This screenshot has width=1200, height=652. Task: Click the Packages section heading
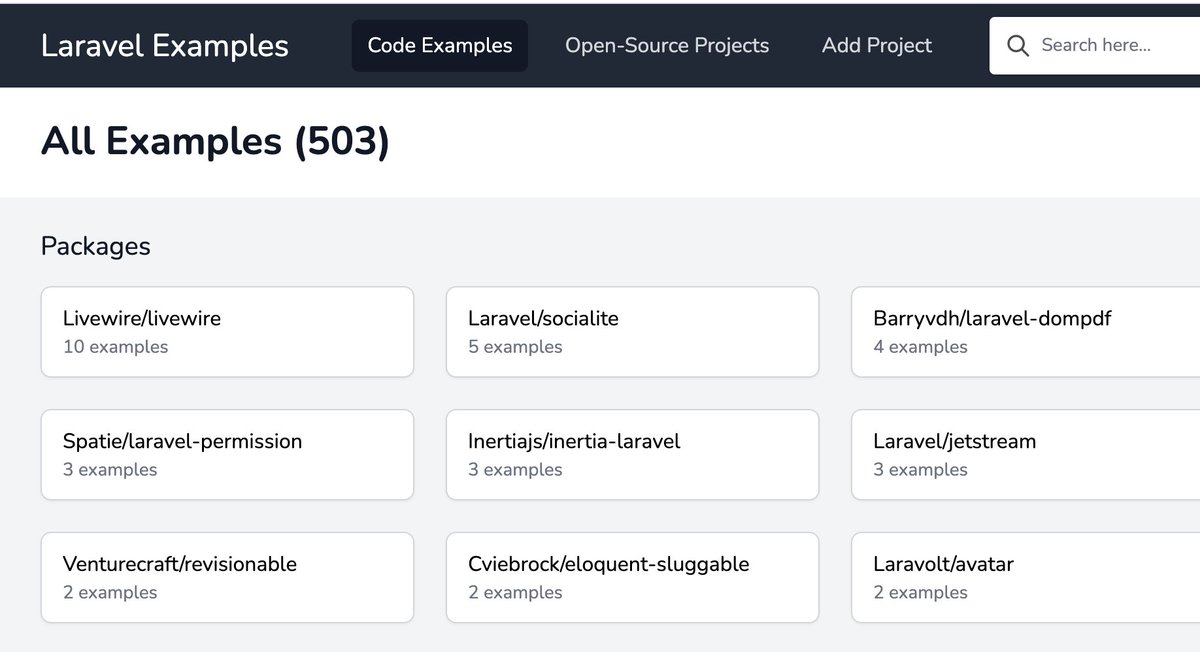point(96,246)
